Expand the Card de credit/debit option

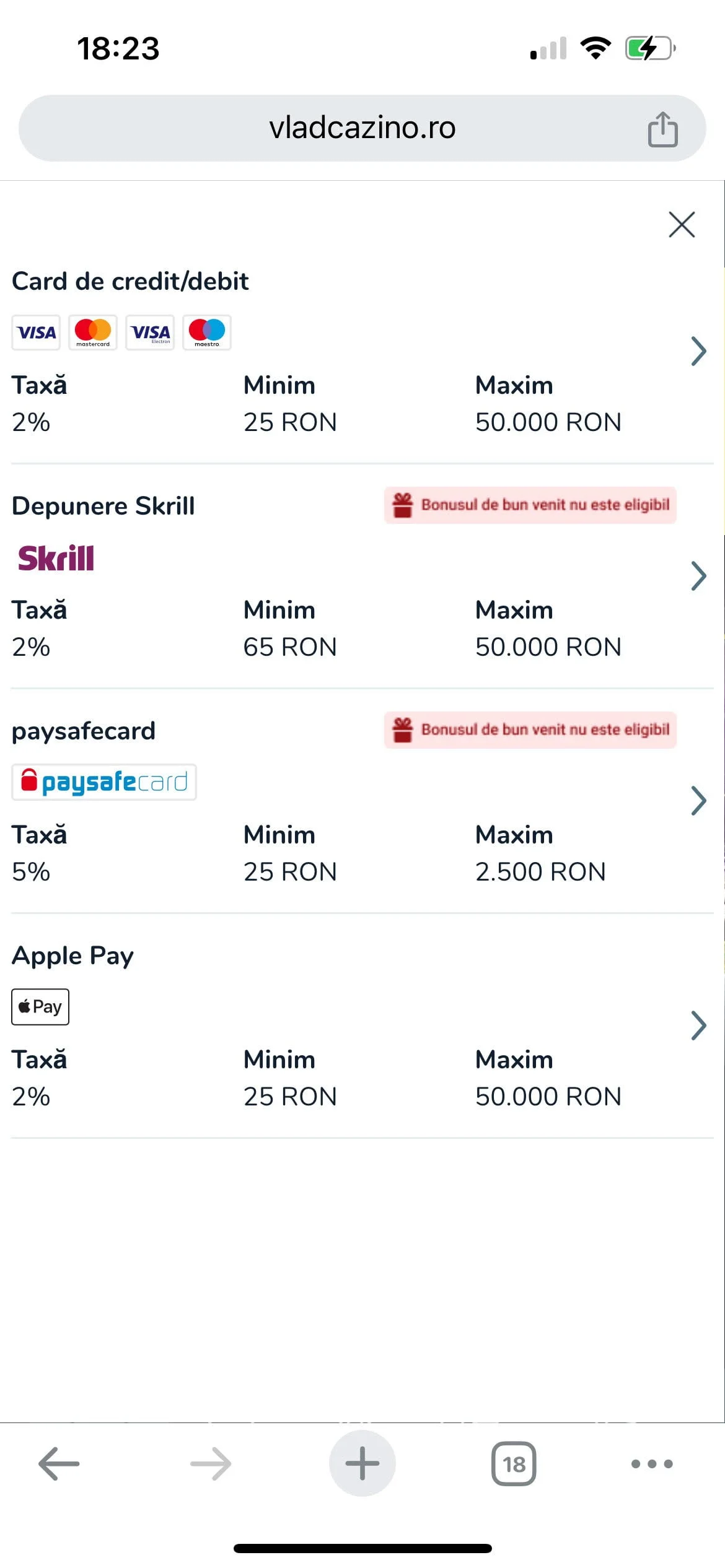[698, 351]
